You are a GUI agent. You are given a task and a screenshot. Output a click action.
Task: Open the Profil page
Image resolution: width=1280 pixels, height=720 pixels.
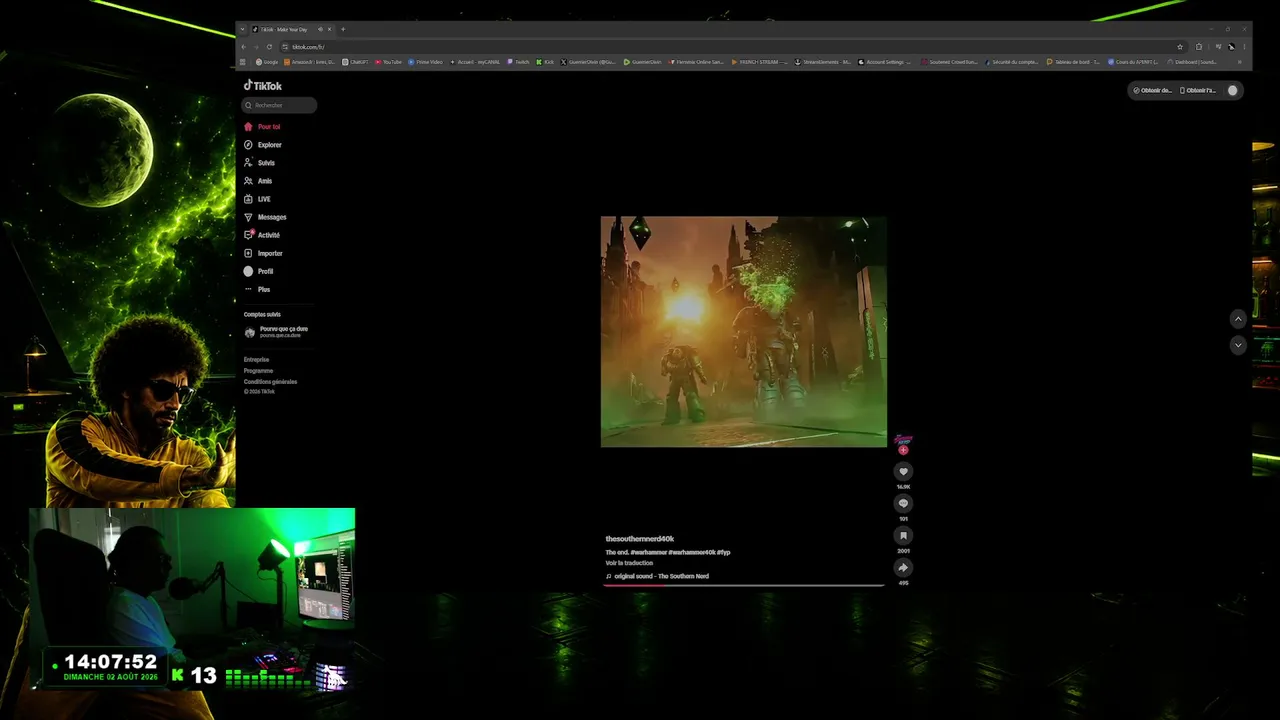[258, 271]
